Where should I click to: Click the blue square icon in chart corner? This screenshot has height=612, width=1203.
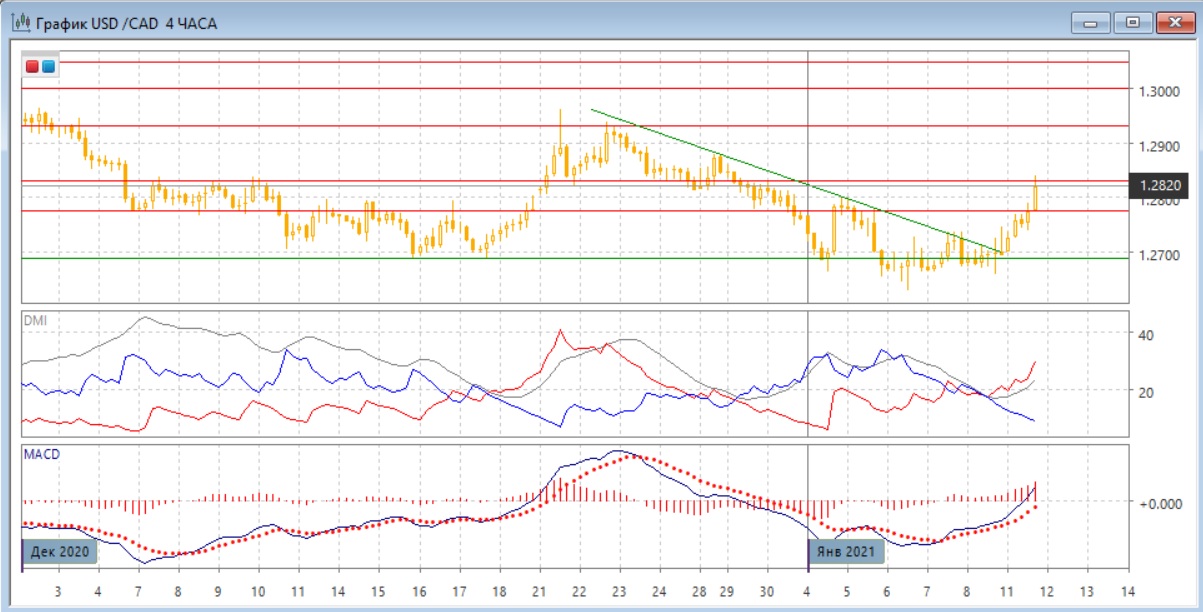(48, 67)
